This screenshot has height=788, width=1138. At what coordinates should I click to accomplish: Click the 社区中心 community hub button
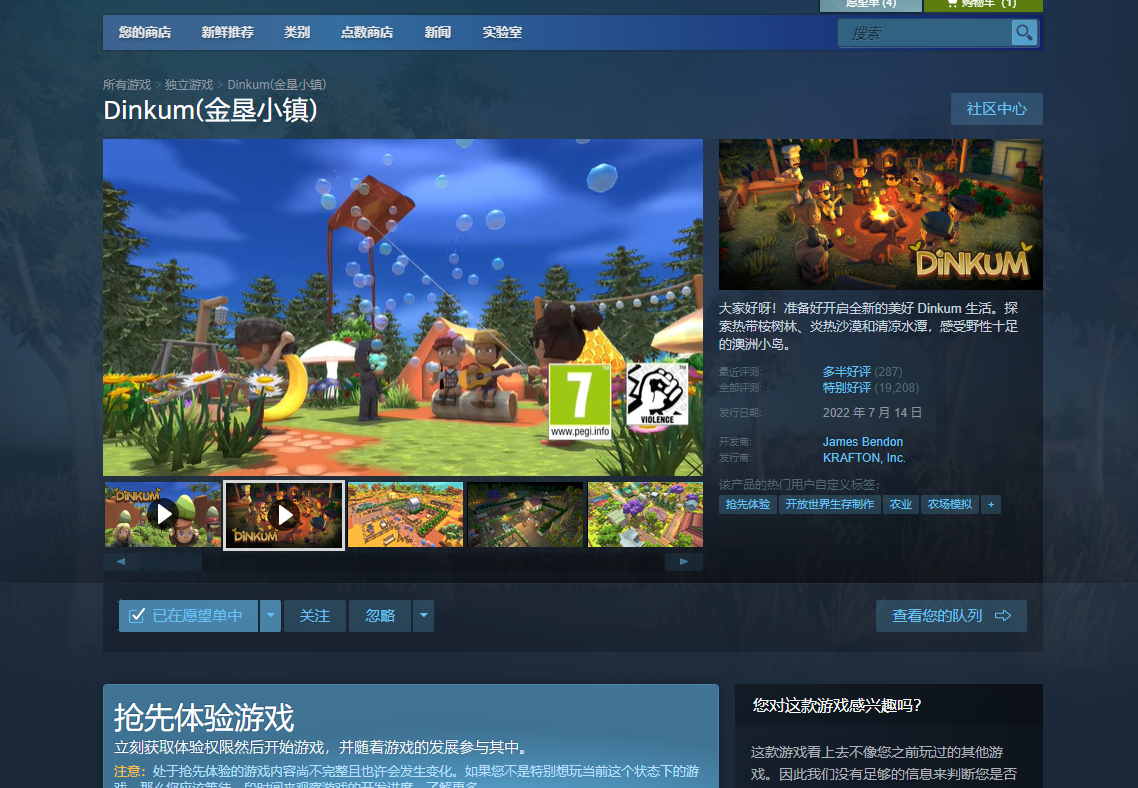pyautogui.click(x=996, y=109)
